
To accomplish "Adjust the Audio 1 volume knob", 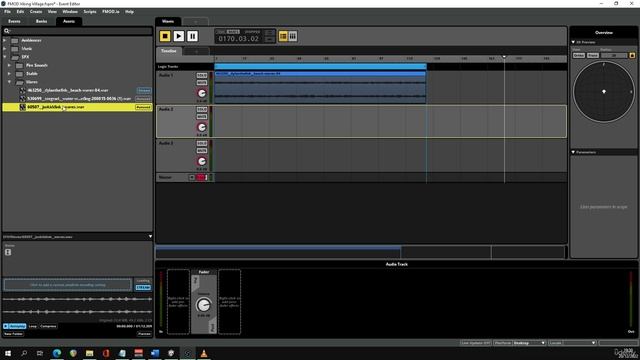I will click(202, 93).
